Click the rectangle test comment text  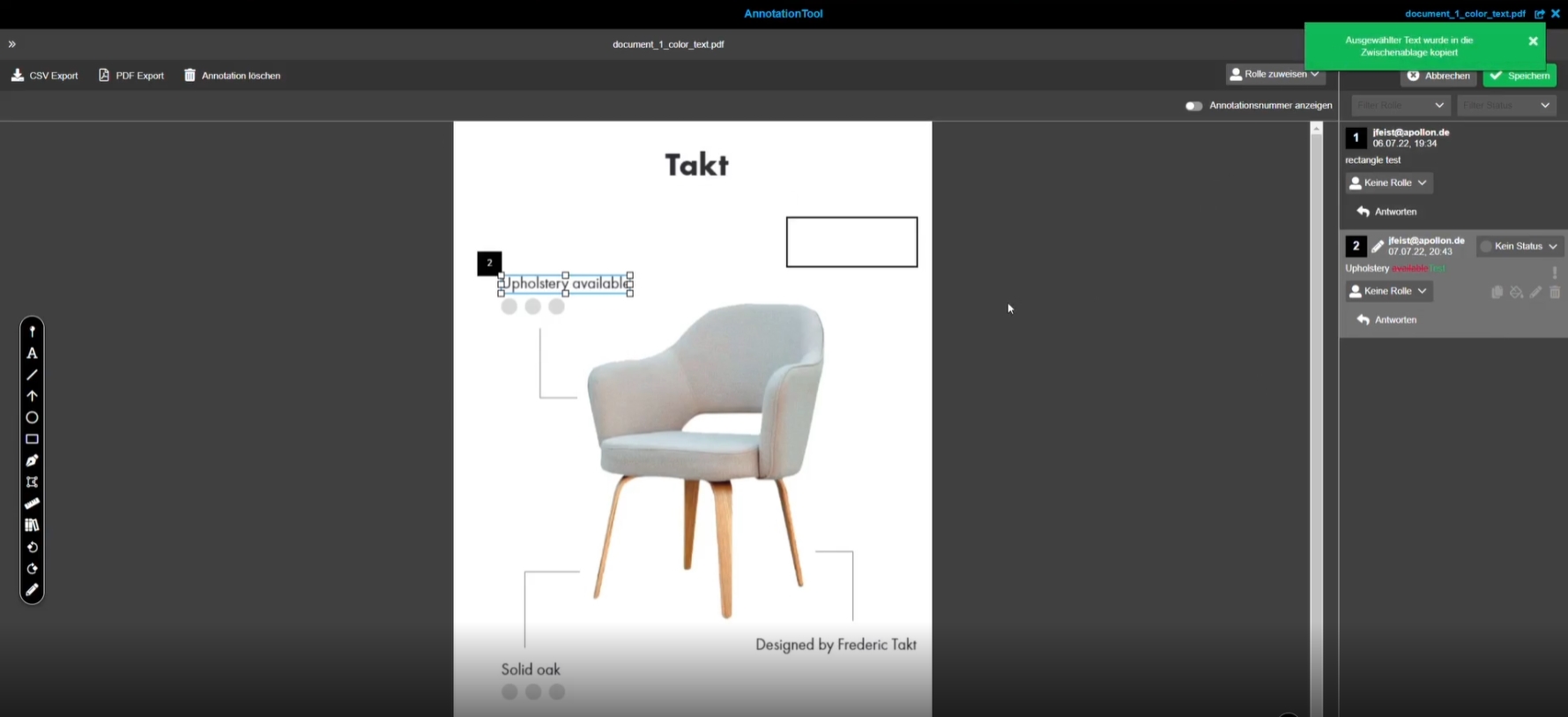point(1372,161)
